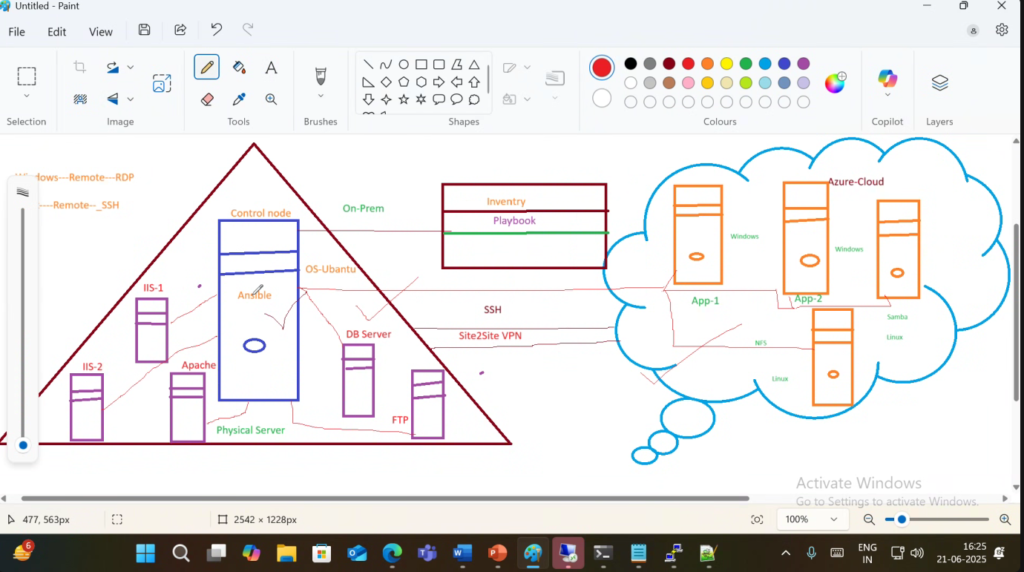
Task: Expand the Brushes dropdown arrow
Action: tap(321, 97)
